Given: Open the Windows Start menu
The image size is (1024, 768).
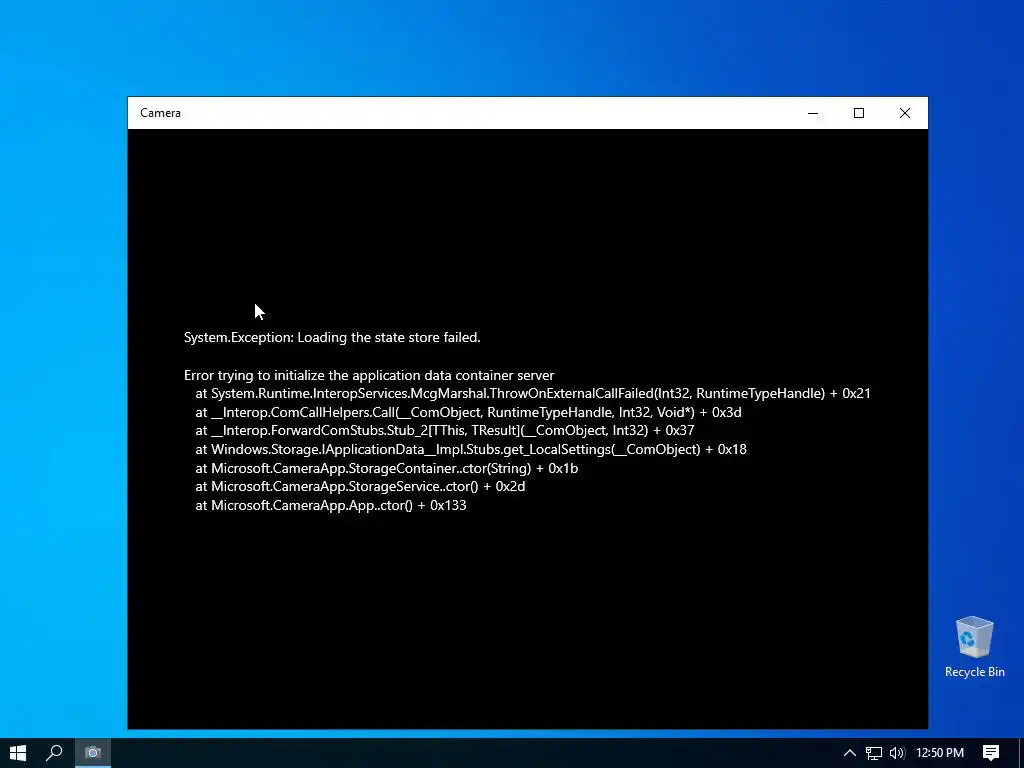Looking at the screenshot, I should 18,753.
